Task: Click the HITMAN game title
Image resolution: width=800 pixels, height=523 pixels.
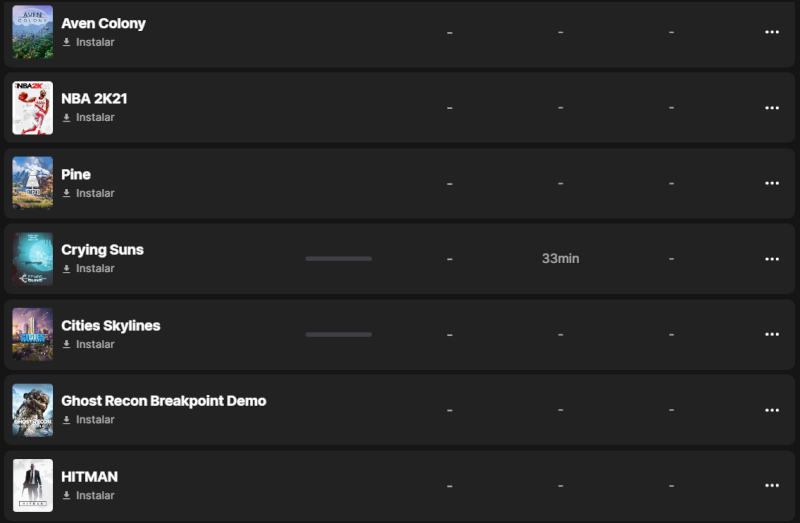Action: tap(89, 477)
